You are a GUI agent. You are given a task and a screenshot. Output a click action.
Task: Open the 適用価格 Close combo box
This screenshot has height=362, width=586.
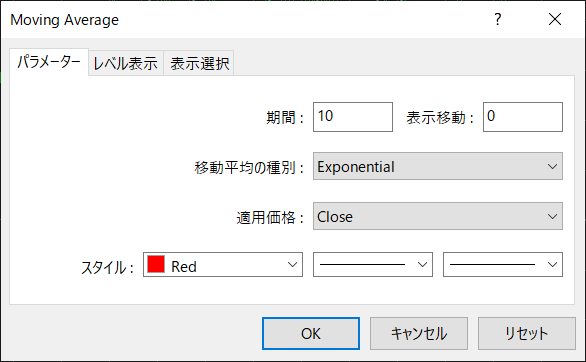(x=438, y=216)
